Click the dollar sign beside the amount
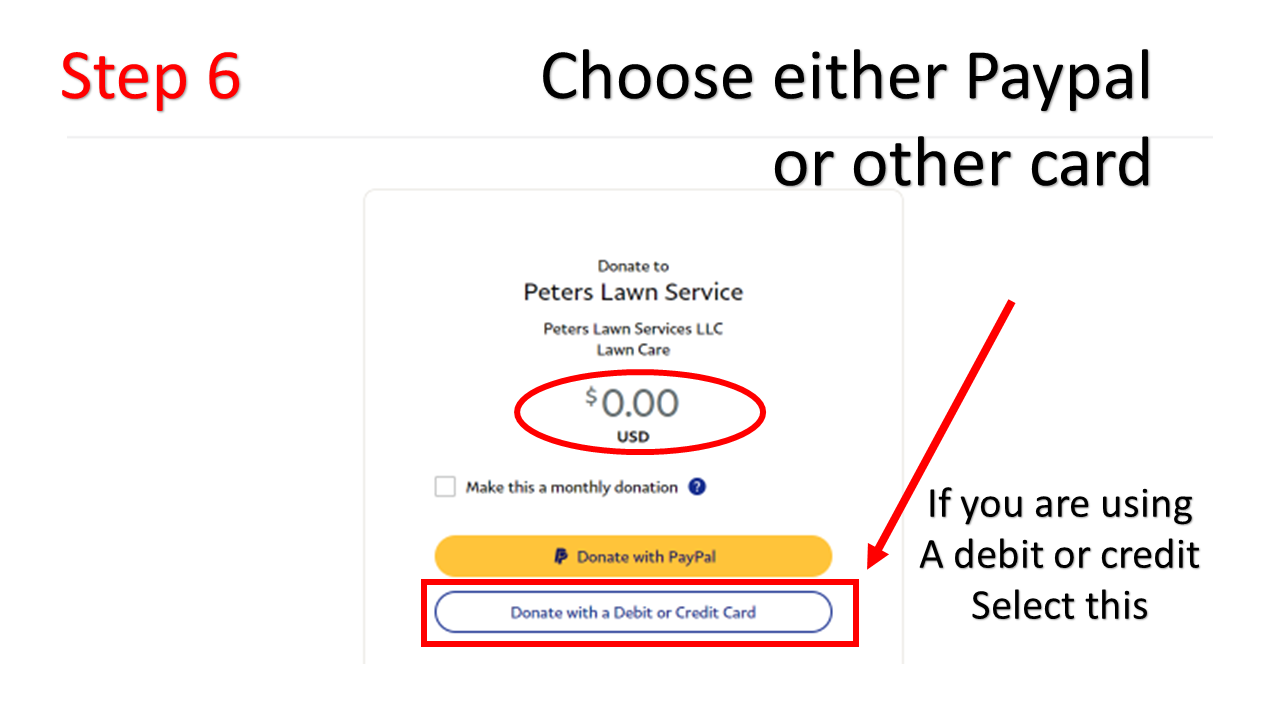Screen dimensions: 1280x720 click(592, 397)
